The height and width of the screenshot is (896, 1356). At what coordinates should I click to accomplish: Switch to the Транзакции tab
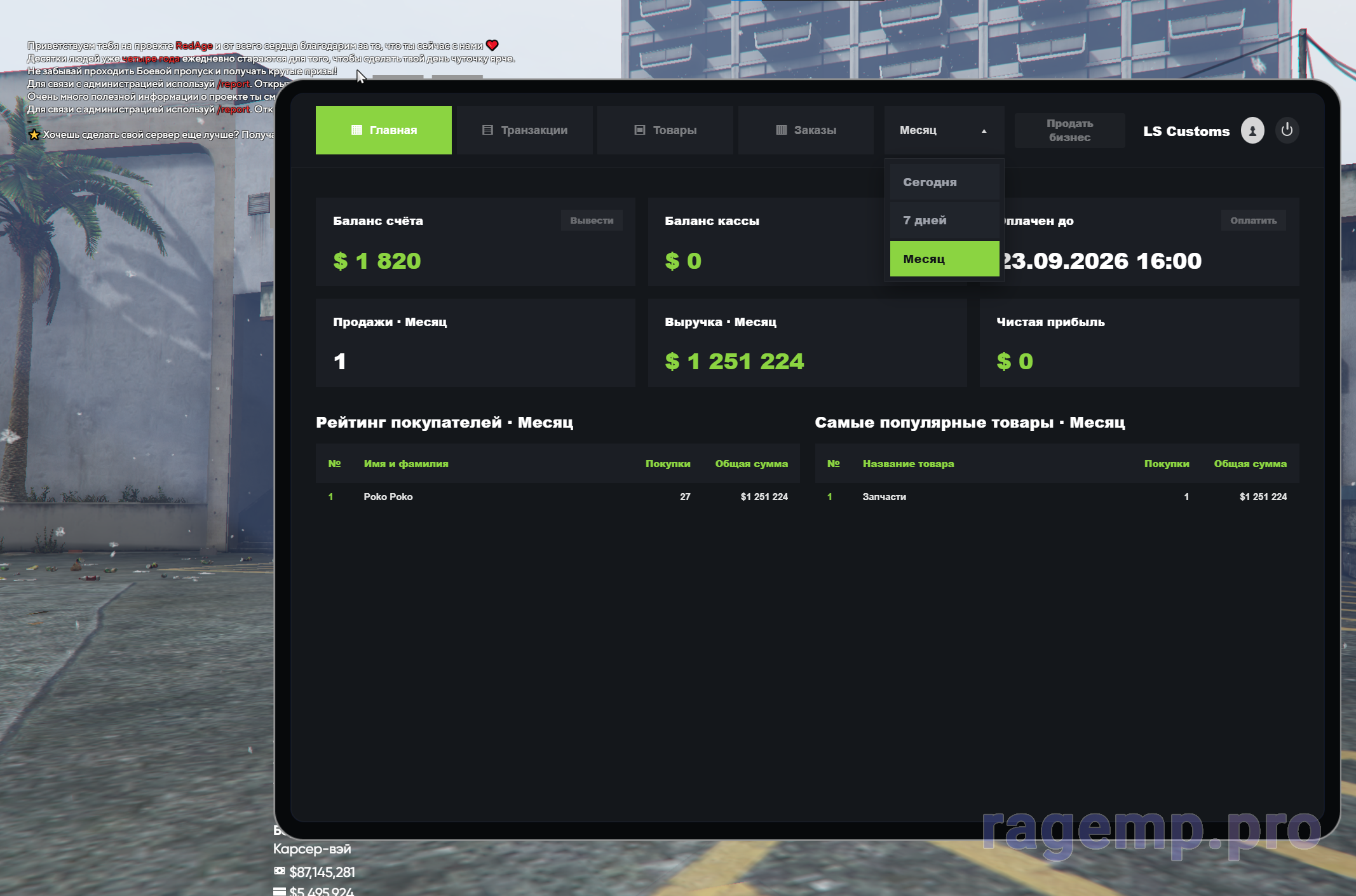coord(524,130)
